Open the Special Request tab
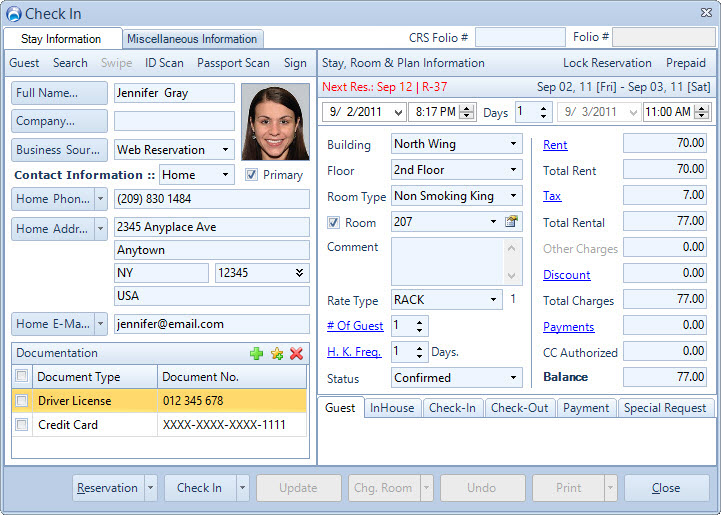Viewport: 721px width, 515px height. coord(665,408)
